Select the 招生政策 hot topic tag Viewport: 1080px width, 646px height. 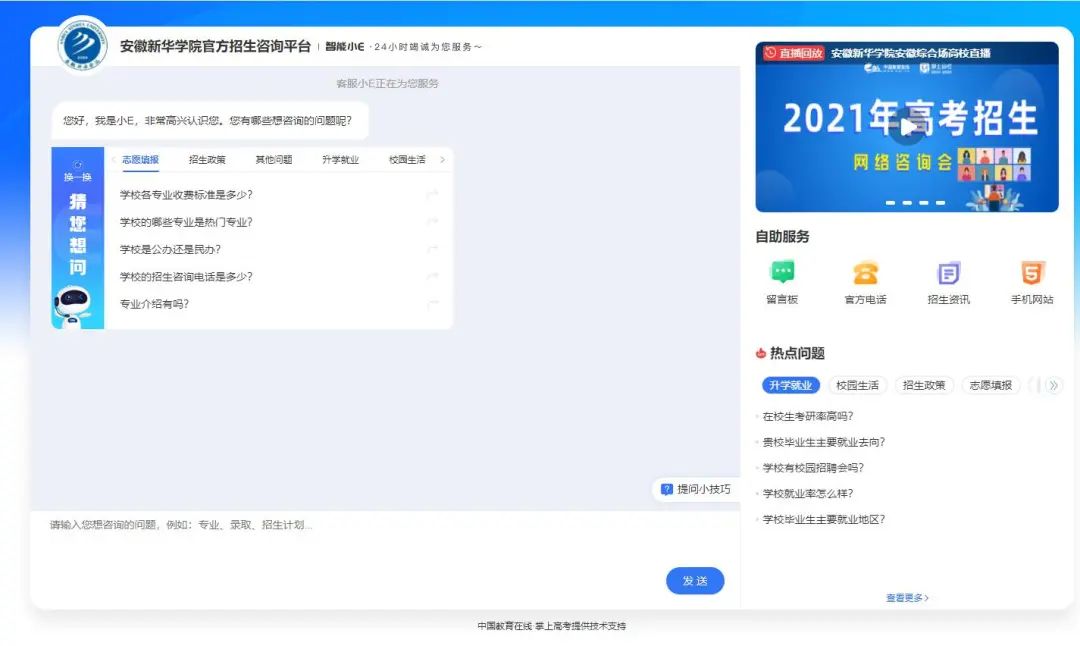point(924,385)
